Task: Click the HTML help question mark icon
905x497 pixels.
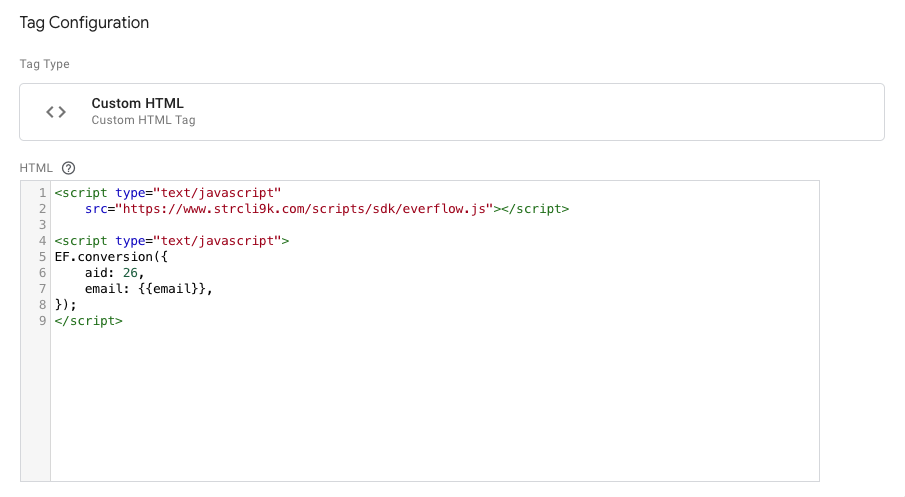Action: pyautogui.click(x=68, y=168)
